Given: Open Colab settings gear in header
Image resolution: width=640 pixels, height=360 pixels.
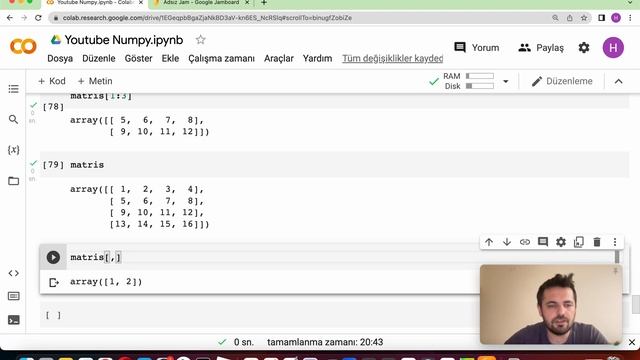Looking at the screenshot, I should 584,48.
